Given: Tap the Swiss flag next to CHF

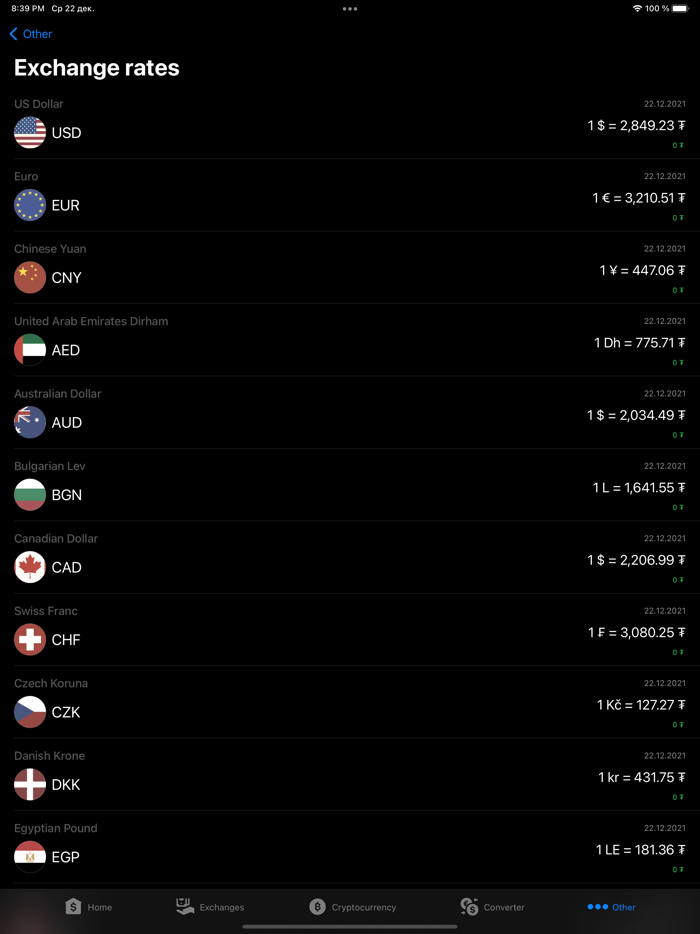Looking at the screenshot, I should 29,640.
